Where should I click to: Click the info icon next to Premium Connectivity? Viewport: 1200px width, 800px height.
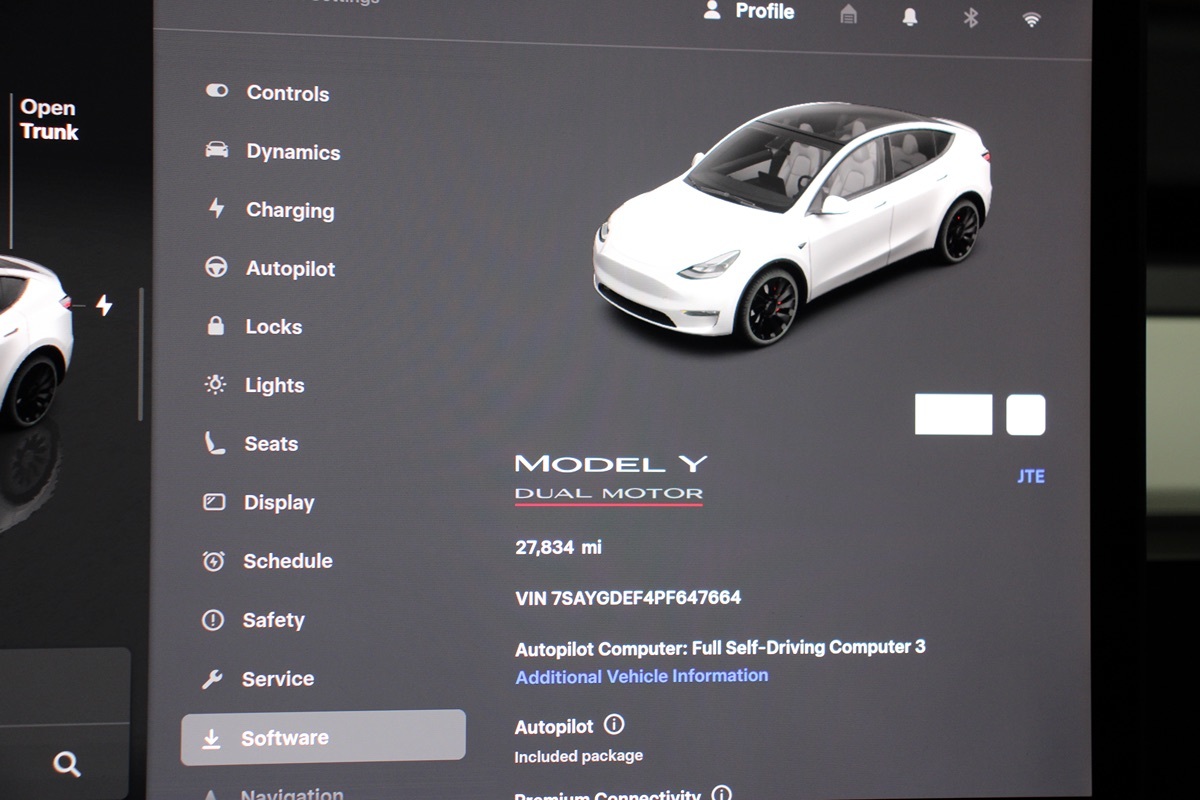click(721, 795)
